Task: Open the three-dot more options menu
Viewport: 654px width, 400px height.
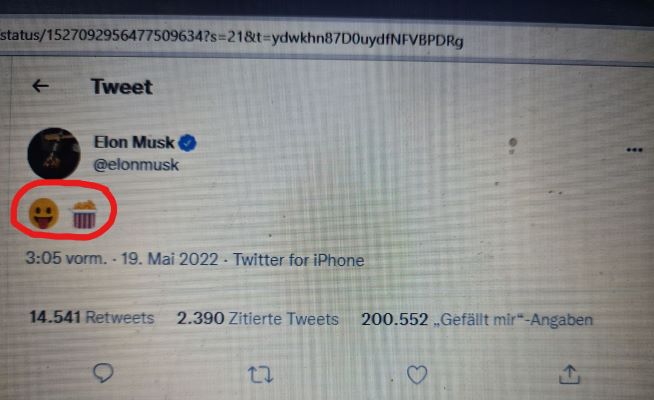Action: (633, 150)
